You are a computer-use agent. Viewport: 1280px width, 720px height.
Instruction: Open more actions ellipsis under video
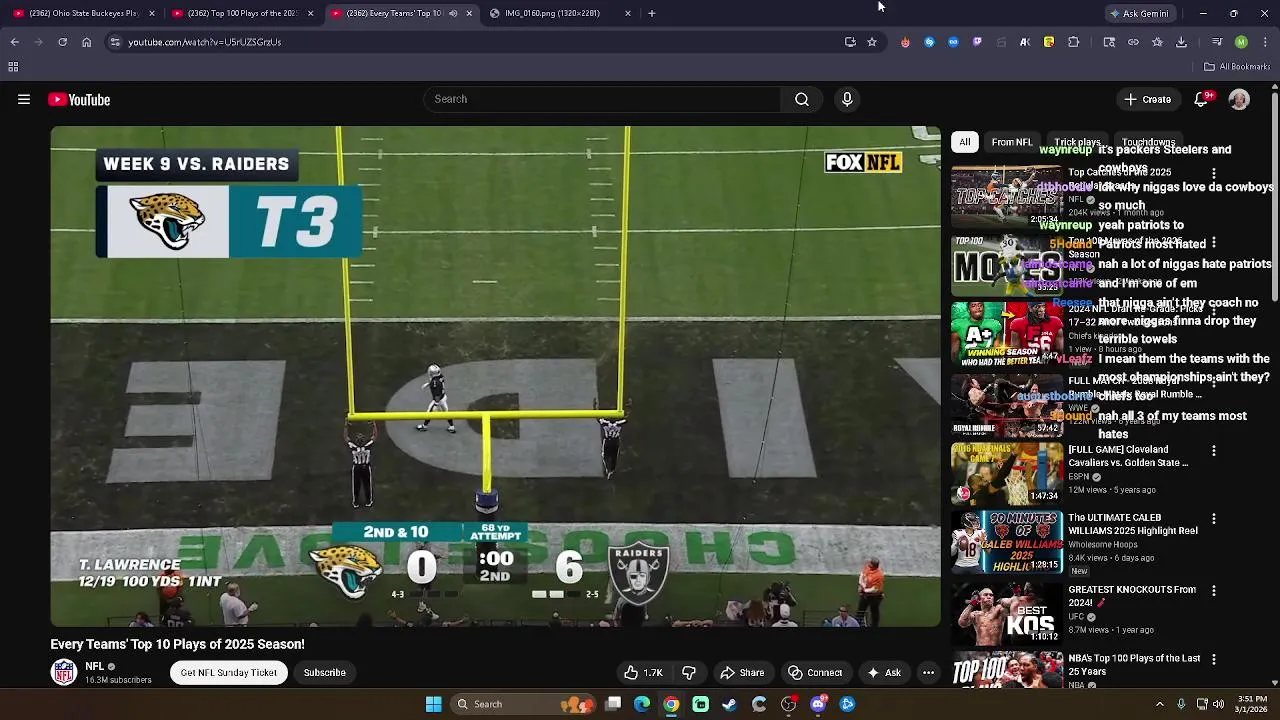928,673
